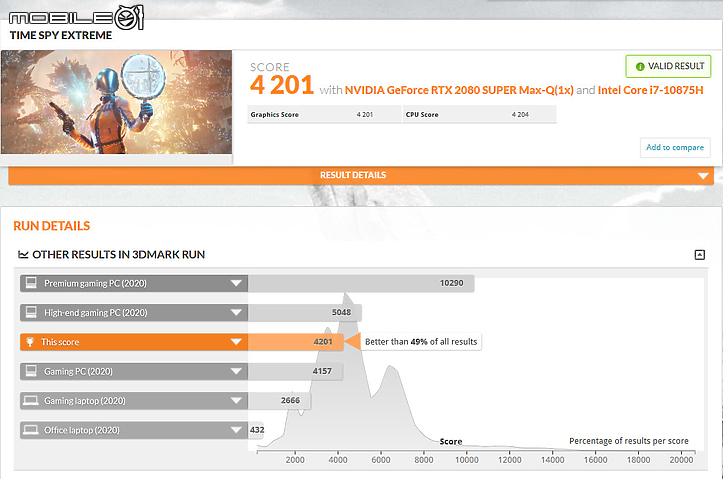Click the 432 score bar value
This screenshot has height=479, width=723.
click(257, 430)
